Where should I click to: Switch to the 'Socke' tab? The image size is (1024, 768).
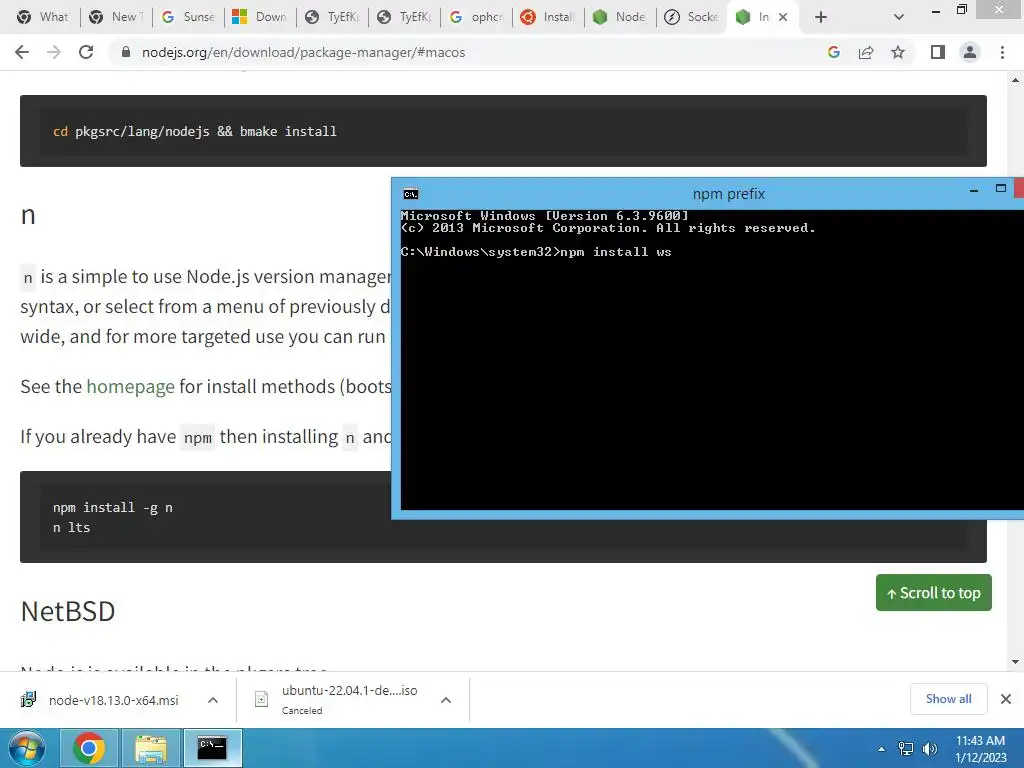point(692,17)
